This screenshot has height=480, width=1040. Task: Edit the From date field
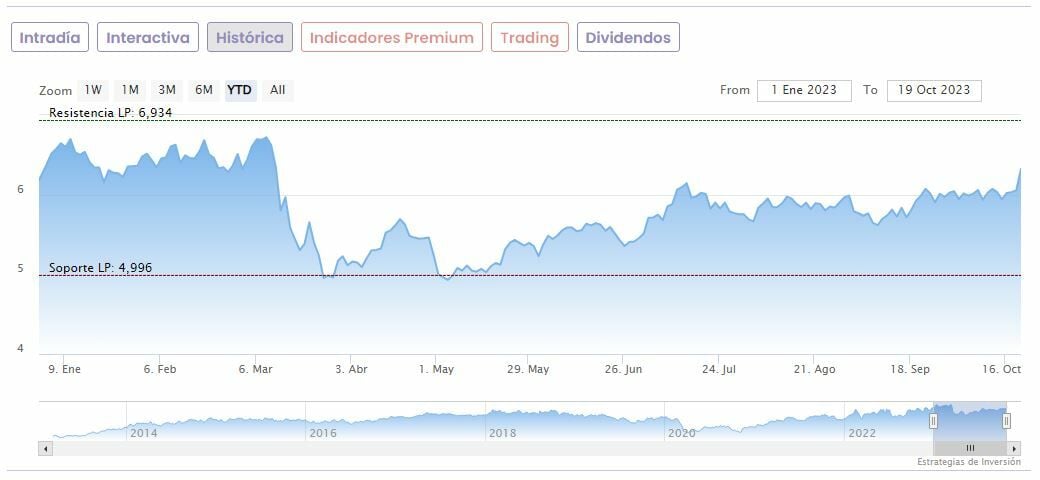(x=804, y=90)
